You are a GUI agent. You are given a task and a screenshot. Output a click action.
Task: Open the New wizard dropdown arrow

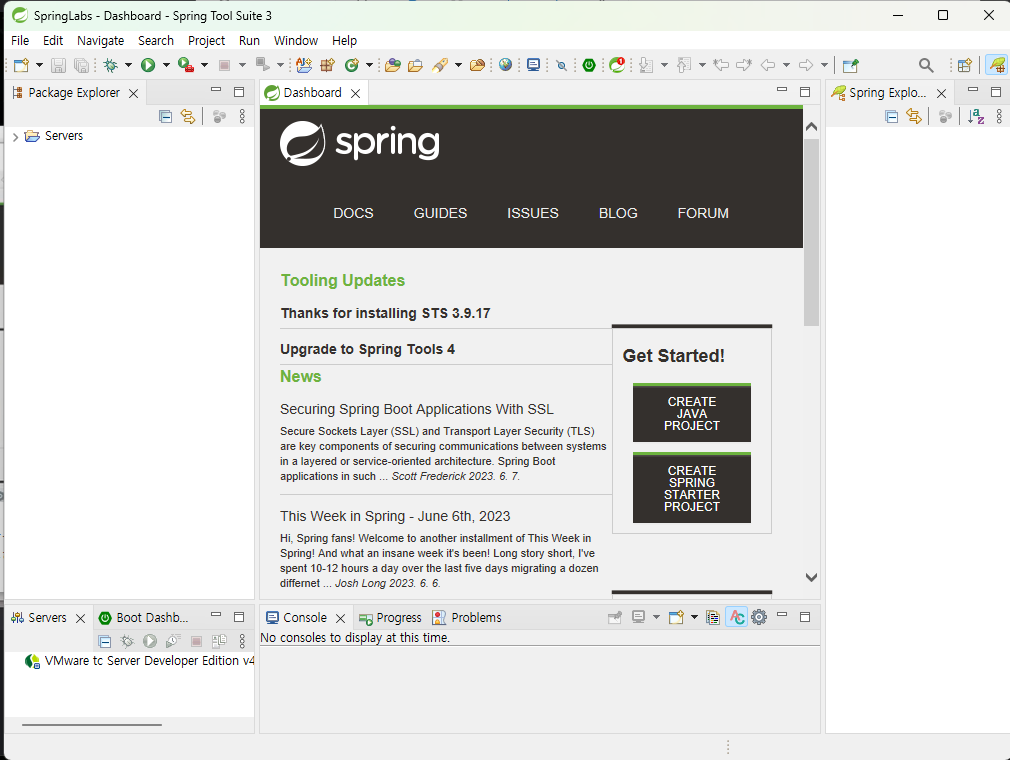pos(39,65)
